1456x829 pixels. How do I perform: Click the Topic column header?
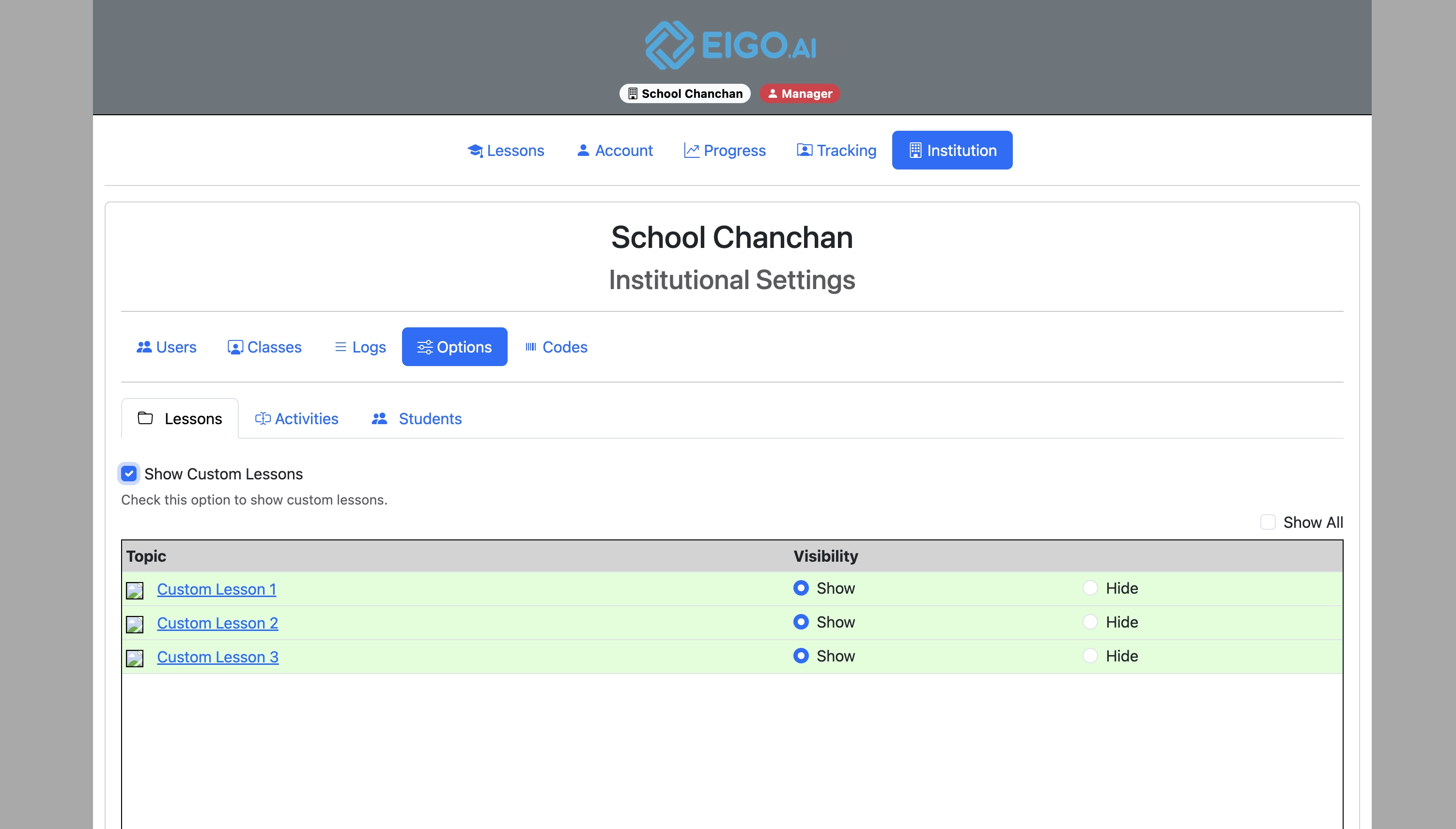click(x=146, y=556)
